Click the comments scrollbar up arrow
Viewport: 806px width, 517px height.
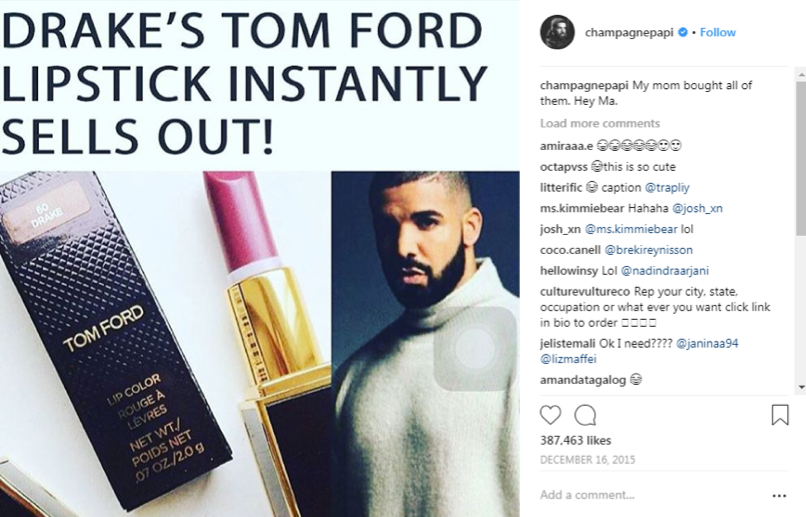click(x=801, y=75)
